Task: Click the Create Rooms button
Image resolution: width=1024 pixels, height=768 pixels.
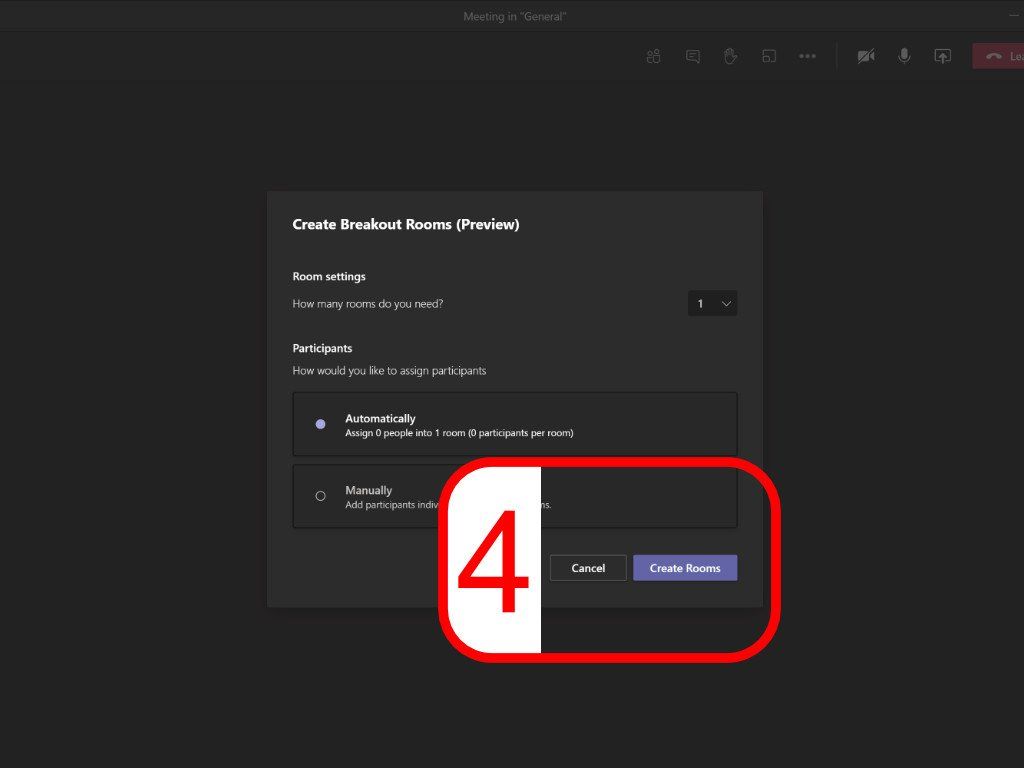Action: (685, 567)
